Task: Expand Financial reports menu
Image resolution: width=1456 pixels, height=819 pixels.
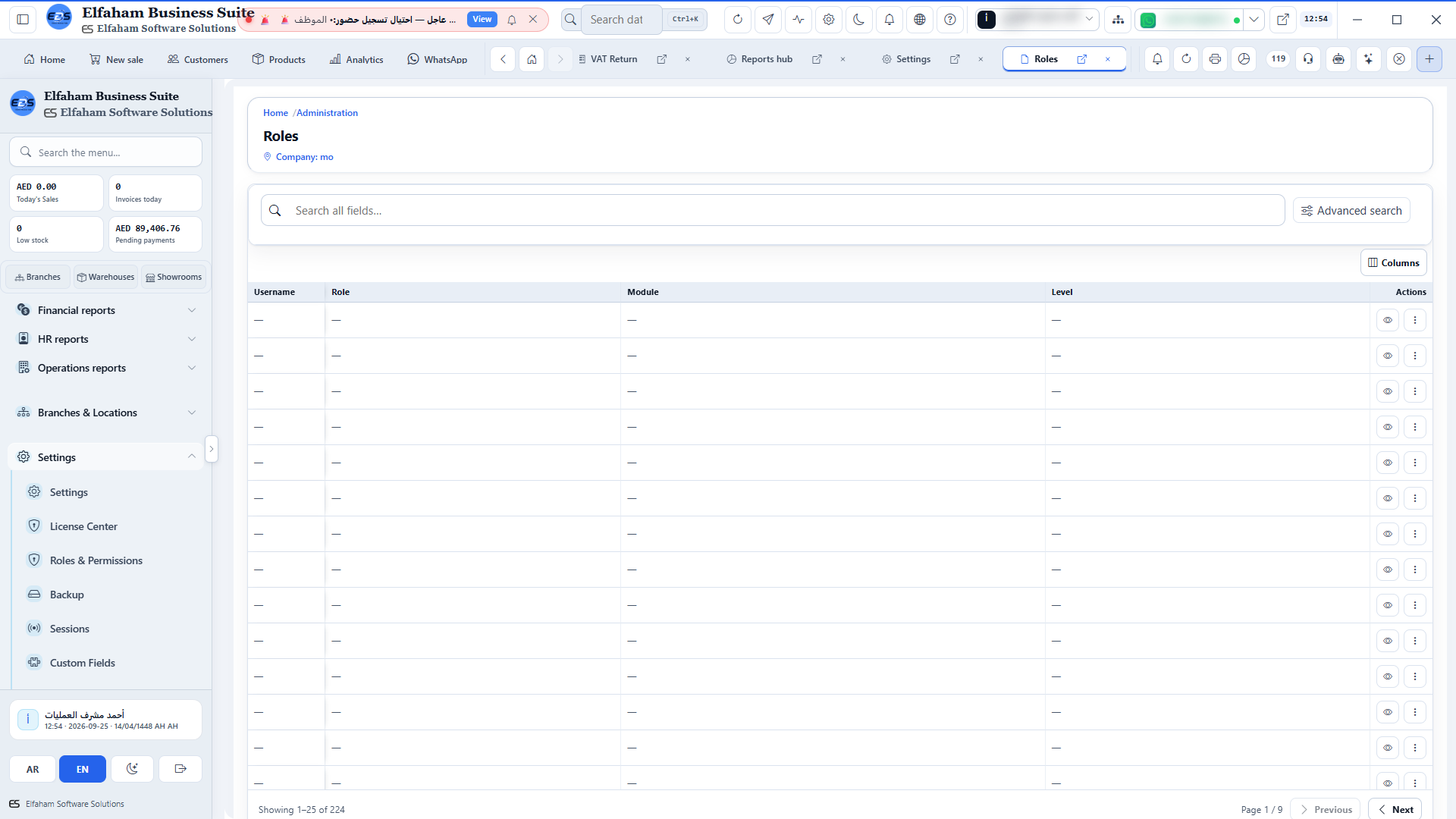Action: [x=106, y=310]
